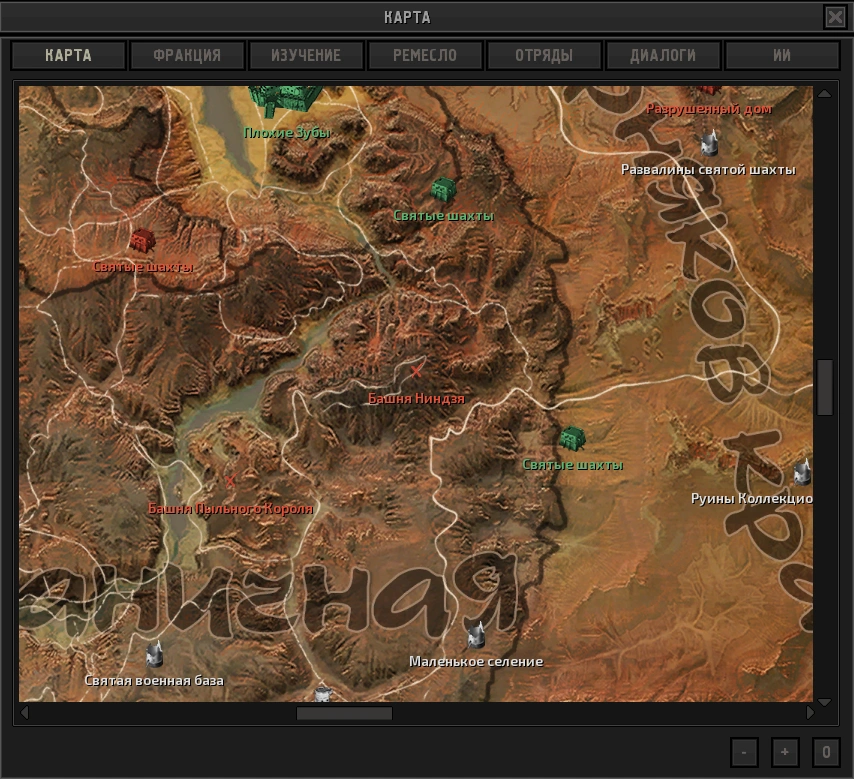
Task: Open the РЕМЕСЛО tab
Action: point(425,56)
